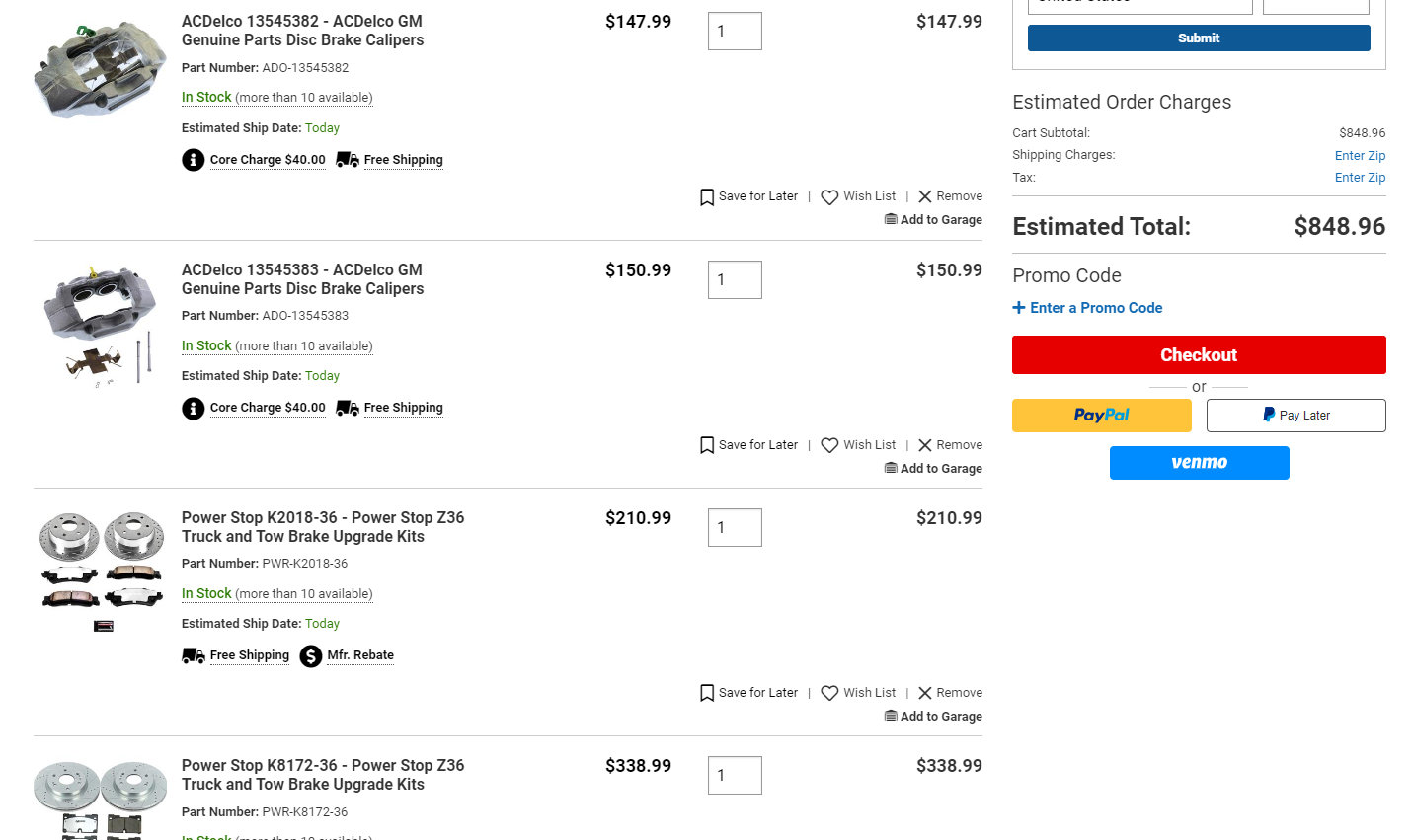Save Power Stop K2018-36 kit for later
This screenshot has width=1413, height=840.
748,693
